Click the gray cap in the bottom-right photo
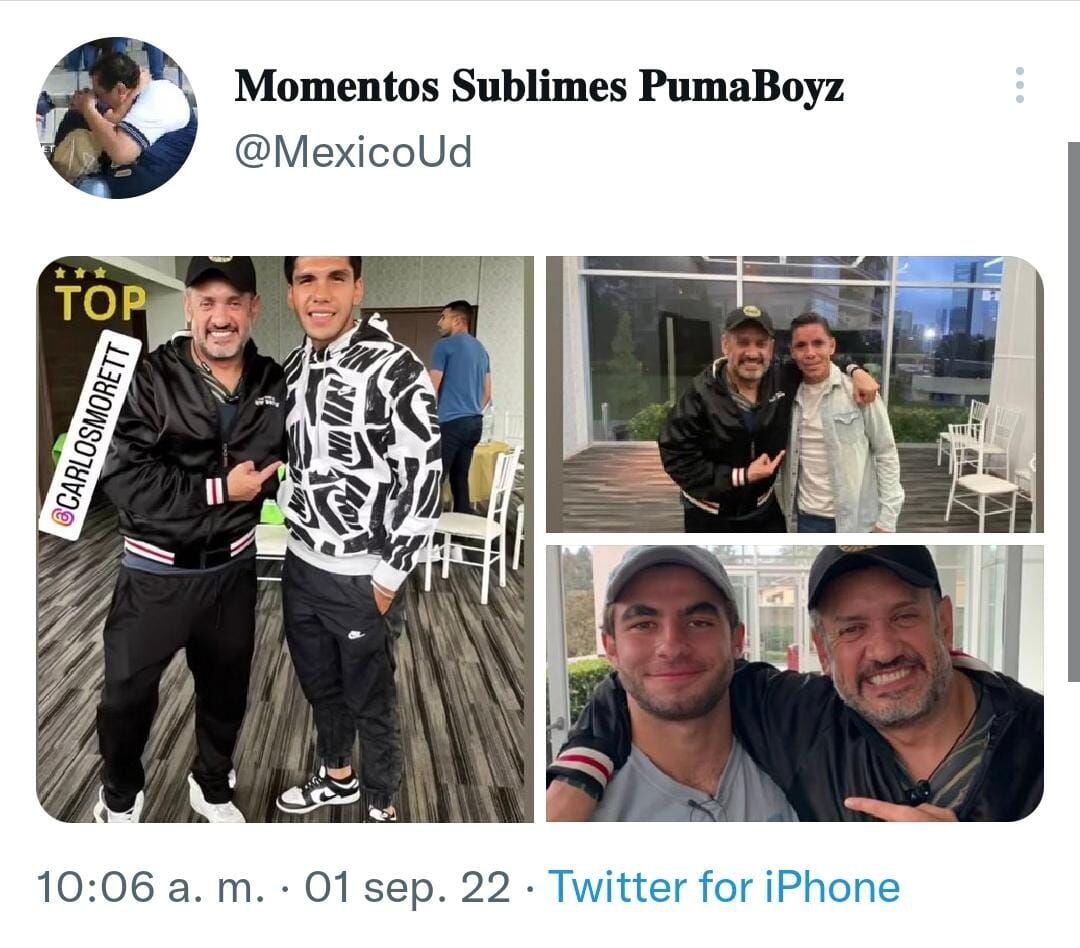Viewport: 1080px width, 948px height. click(x=668, y=570)
